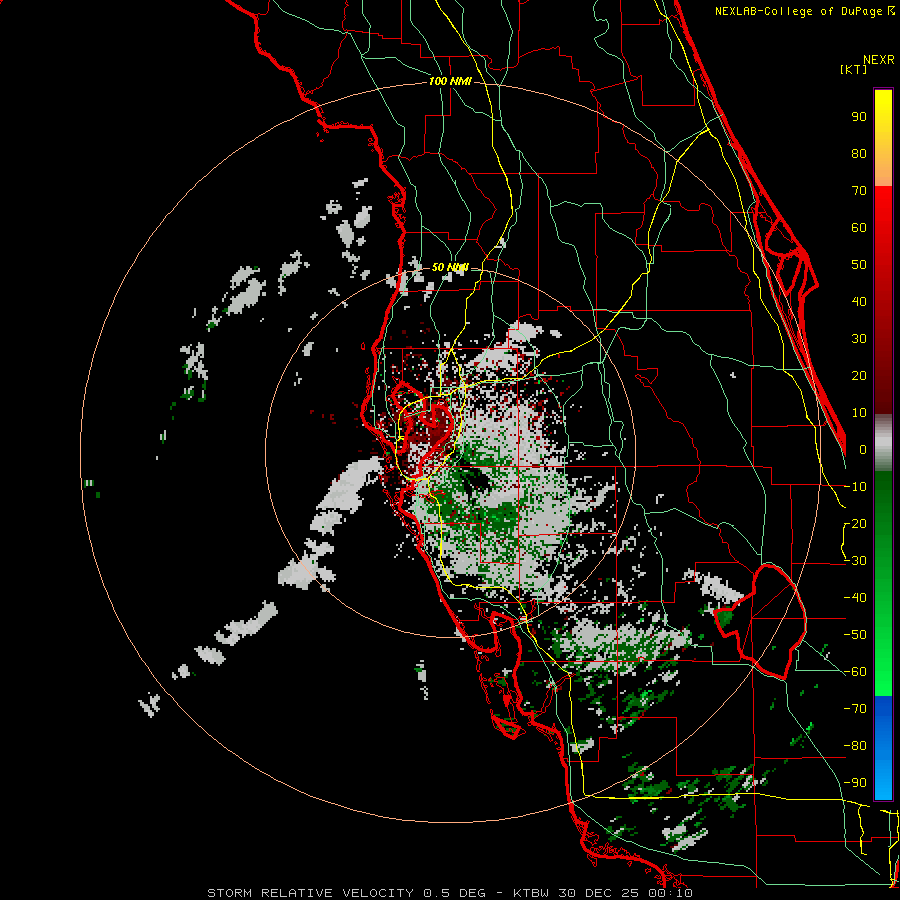Select the negative 80 knot scale label
This screenshot has height=900, width=900.
point(855,746)
